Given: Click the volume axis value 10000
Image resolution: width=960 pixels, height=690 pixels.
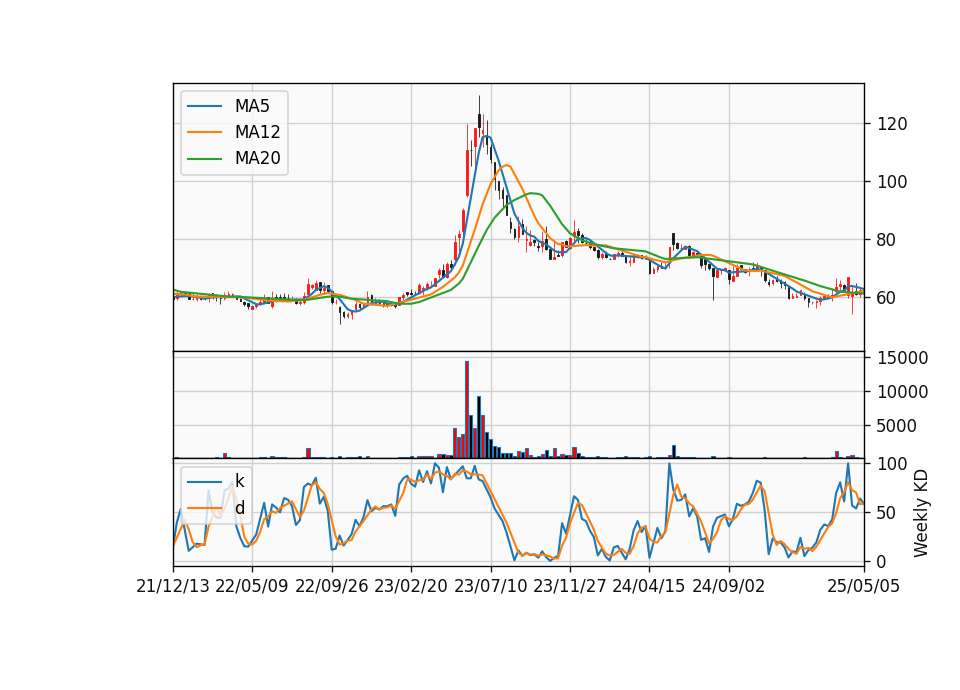Looking at the screenshot, I should (902, 392).
